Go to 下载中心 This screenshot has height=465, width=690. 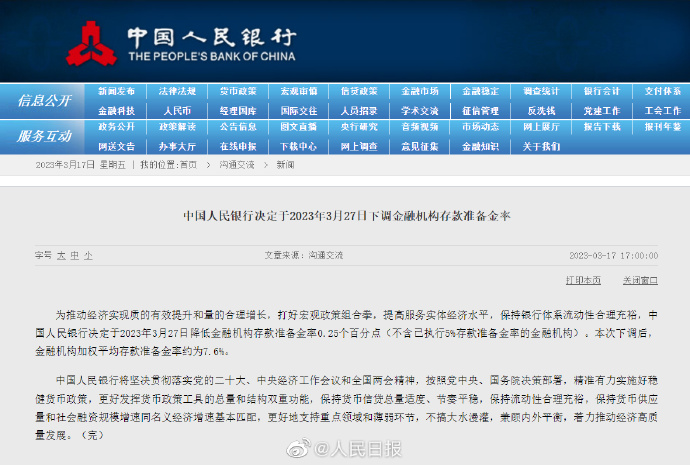299,146
